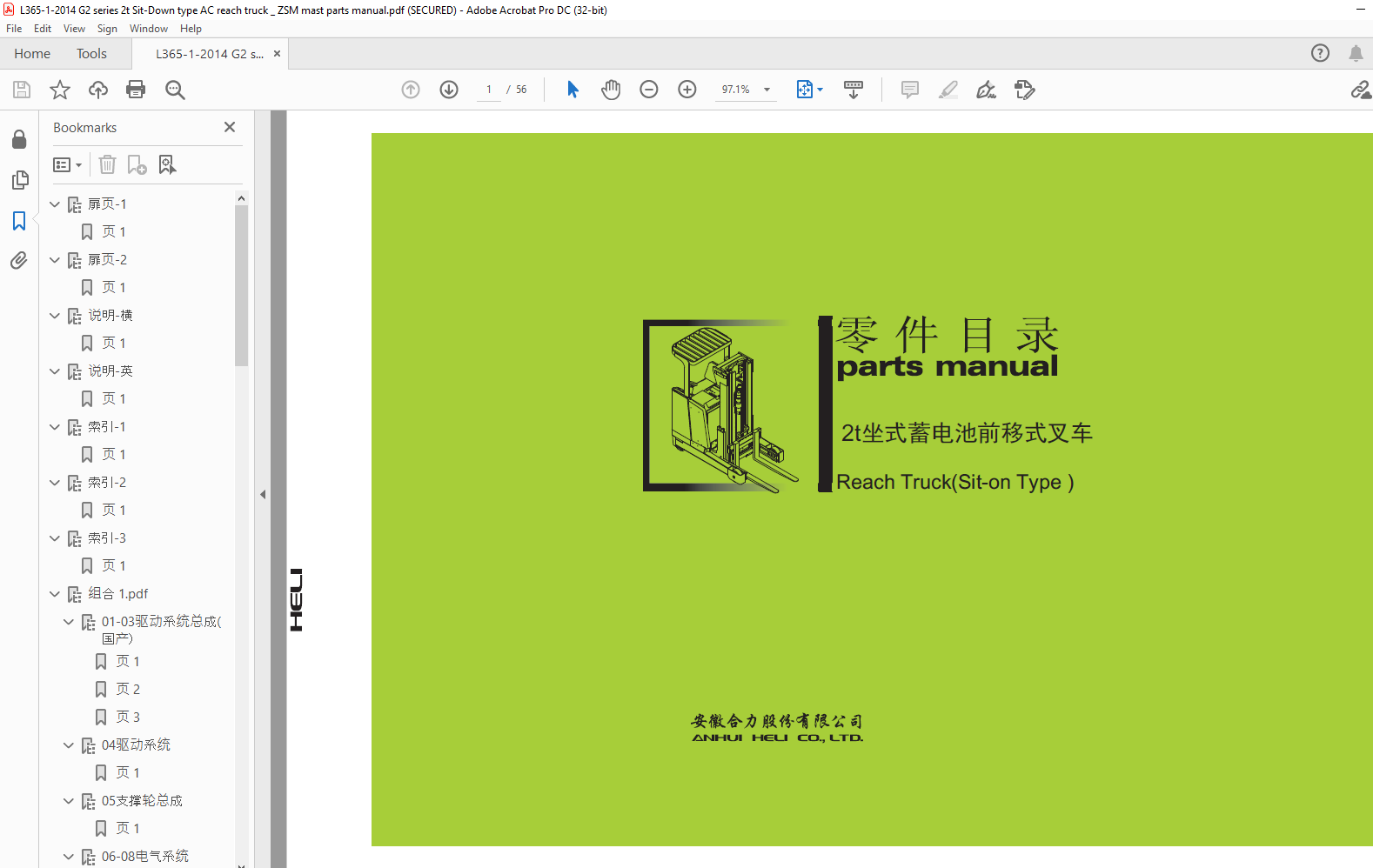Go to the previous page with the up arrow
The width and height of the screenshot is (1373, 868).
pyautogui.click(x=411, y=90)
